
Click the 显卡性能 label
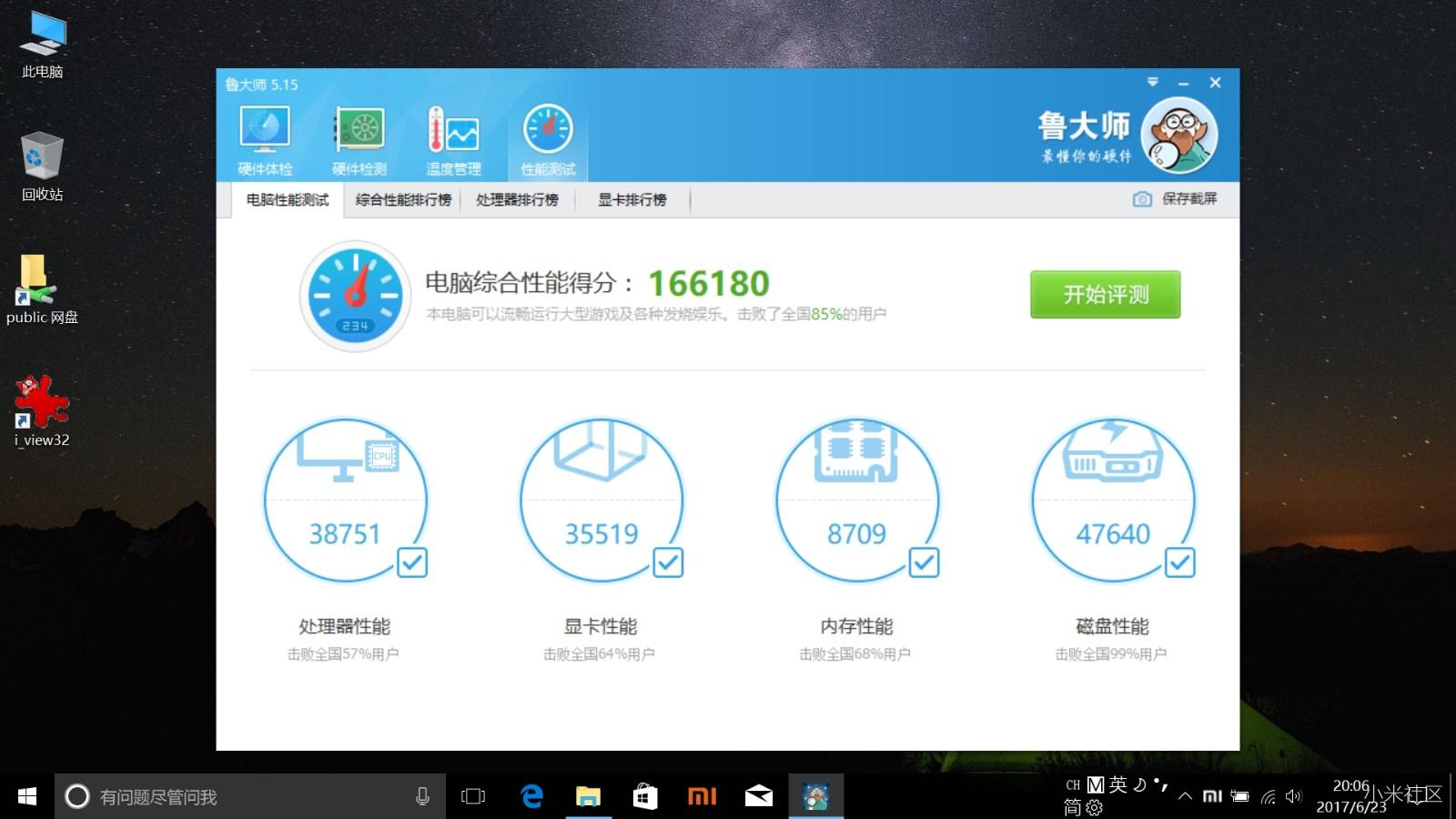coord(601,626)
